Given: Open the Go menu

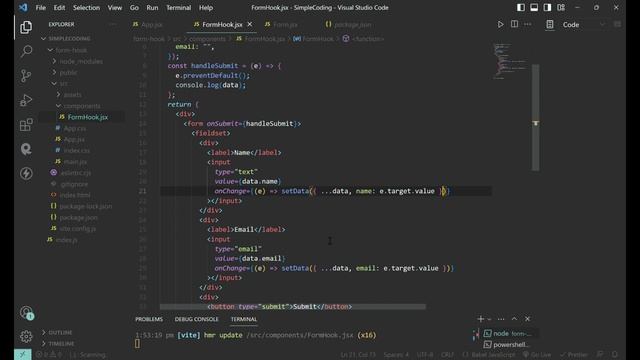Looking at the screenshot, I should pyautogui.click(x=134, y=7).
